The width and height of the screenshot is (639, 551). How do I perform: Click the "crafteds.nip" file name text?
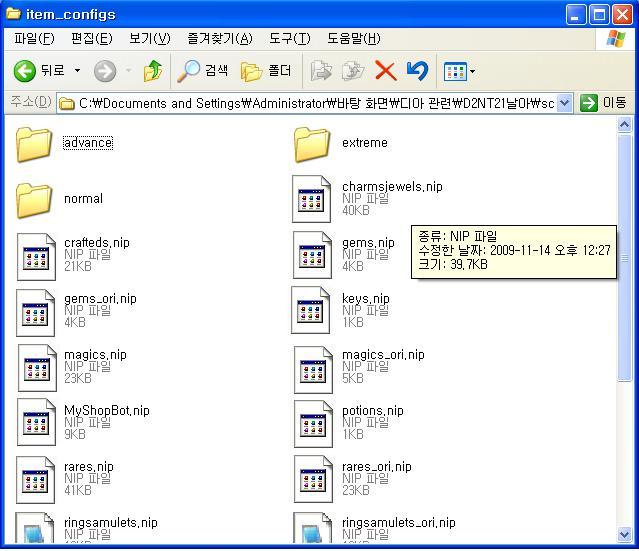(x=97, y=242)
